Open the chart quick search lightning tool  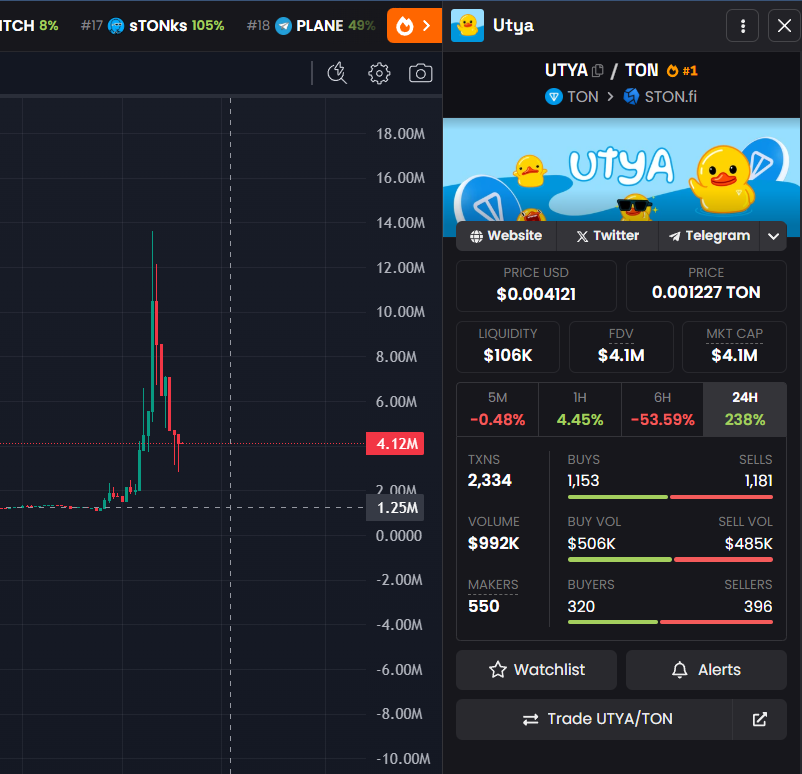point(337,73)
